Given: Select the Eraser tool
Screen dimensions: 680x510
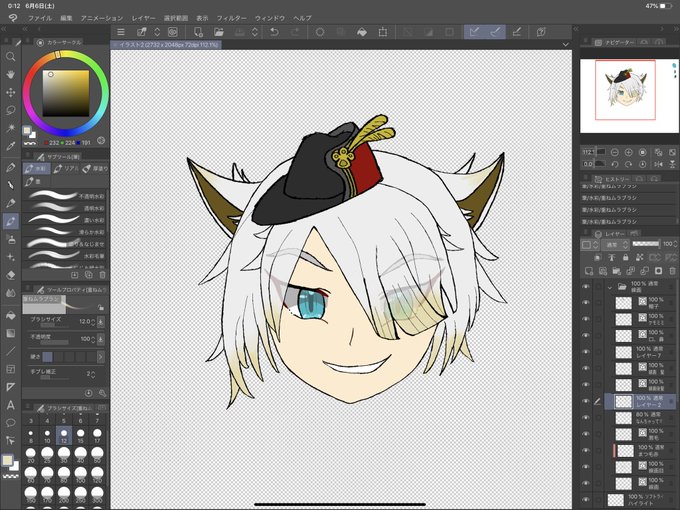Looking at the screenshot, I should click(10, 275).
